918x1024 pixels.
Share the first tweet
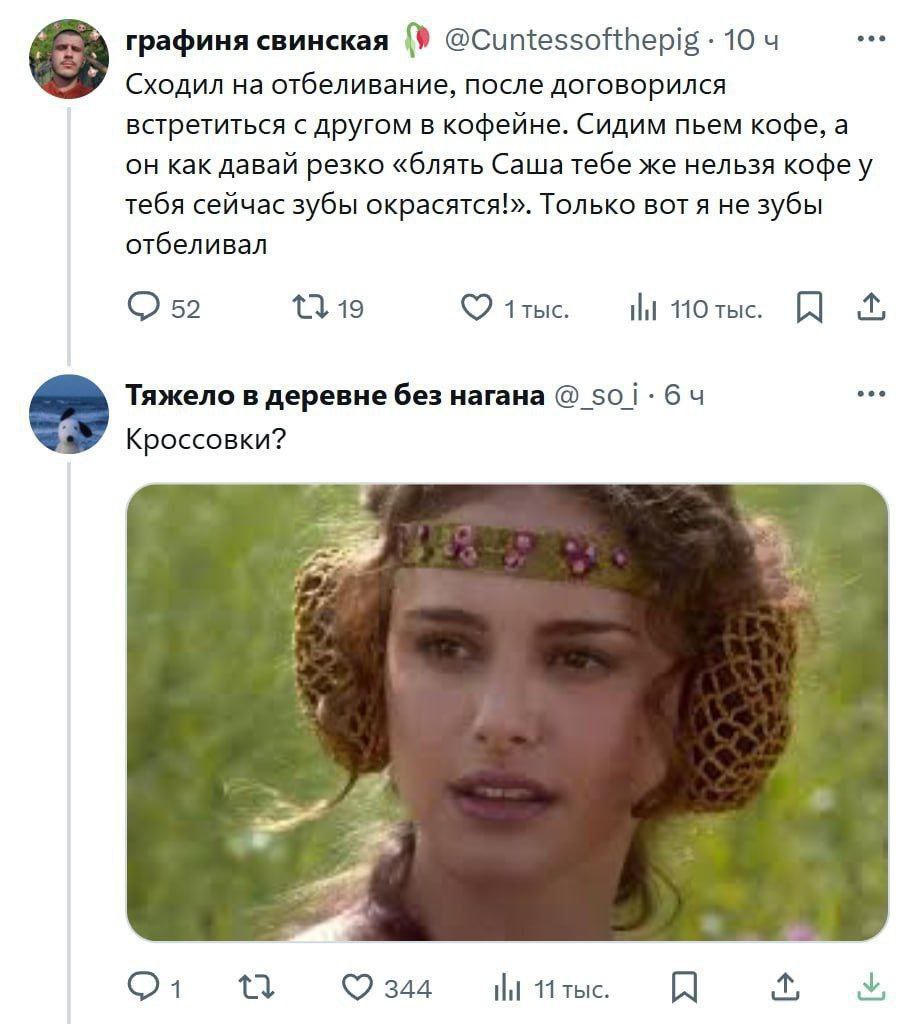coord(871,307)
